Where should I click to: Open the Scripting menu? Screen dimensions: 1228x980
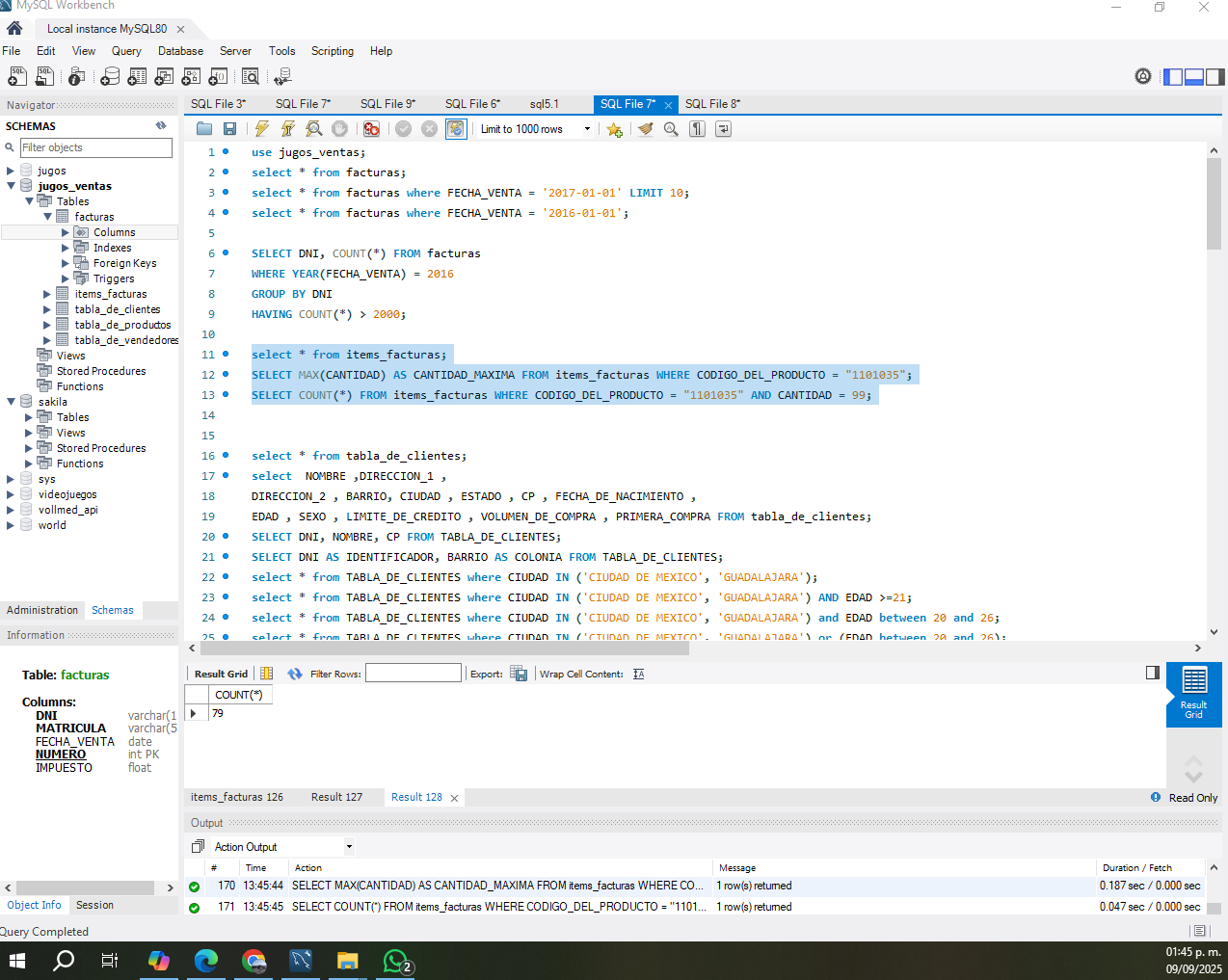333,51
